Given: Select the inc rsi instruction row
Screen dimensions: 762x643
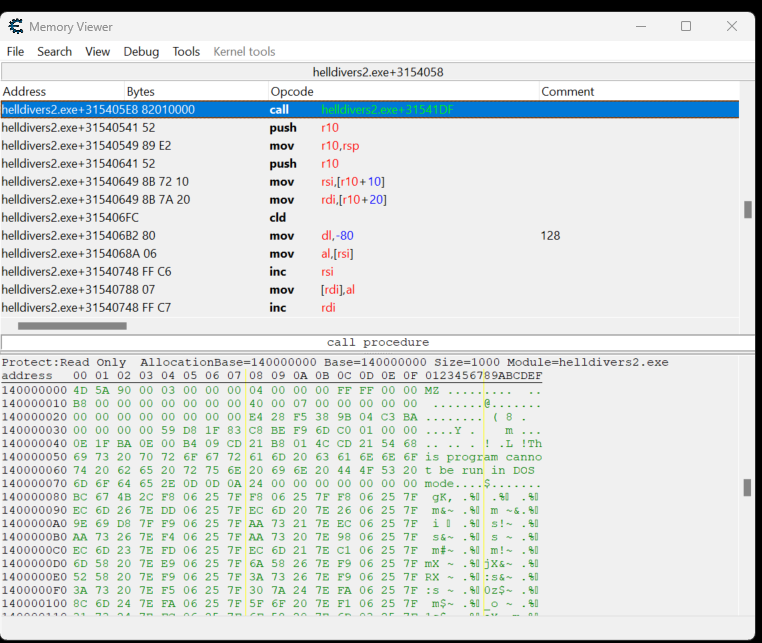Looking at the screenshot, I should tap(370, 272).
